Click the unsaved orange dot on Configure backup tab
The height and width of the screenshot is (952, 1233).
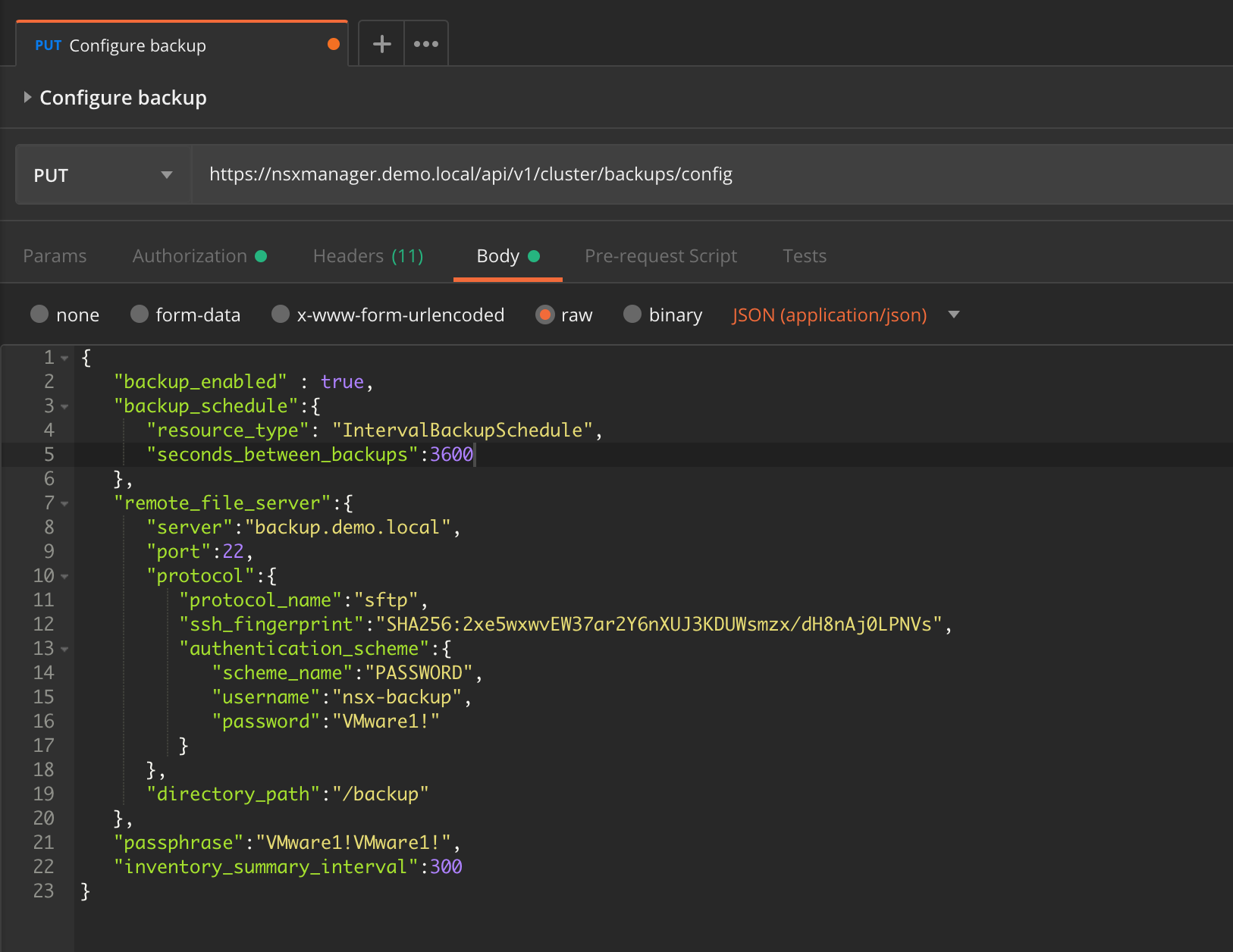pos(333,44)
